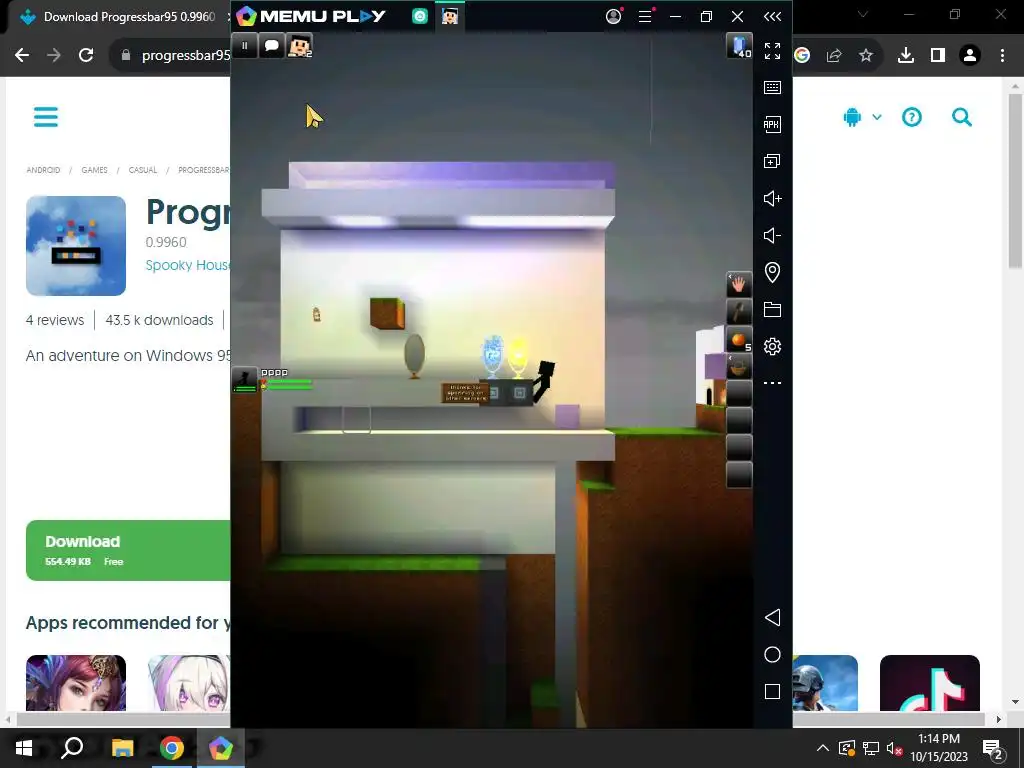The width and height of the screenshot is (1024, 768).
Task: Open MEmu hamburger main menu
Action: point(645,16)
